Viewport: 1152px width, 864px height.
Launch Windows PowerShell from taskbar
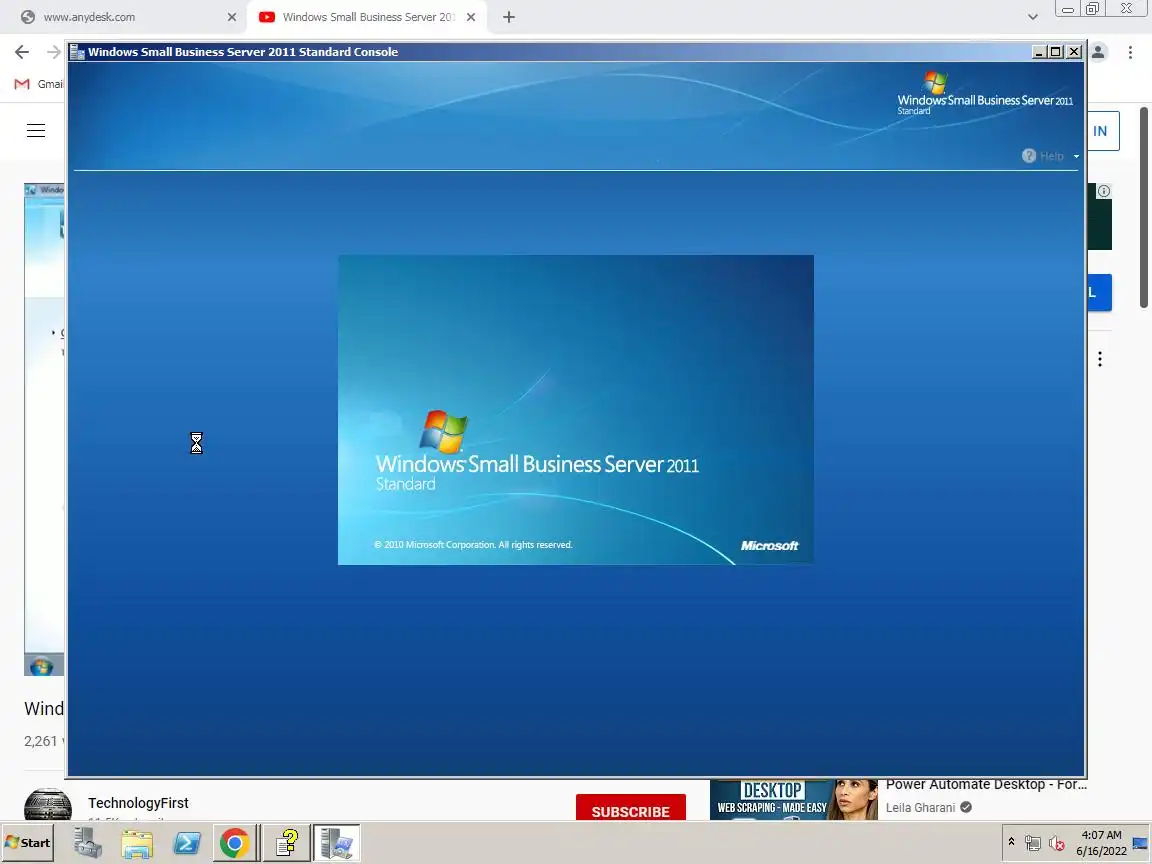coord(187,843)
